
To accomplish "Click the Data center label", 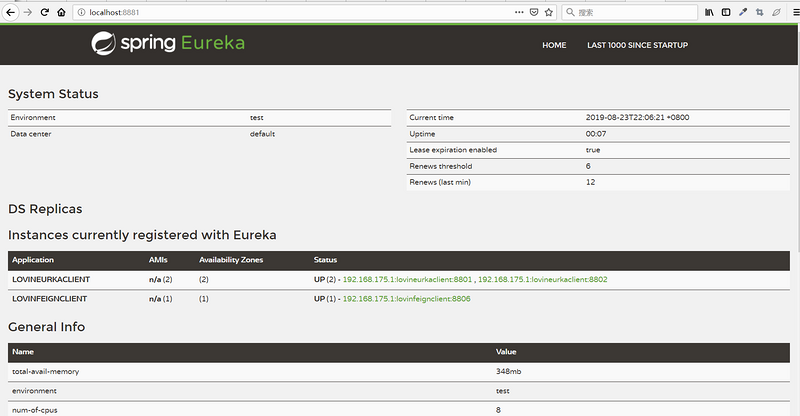I will (31, 134).
